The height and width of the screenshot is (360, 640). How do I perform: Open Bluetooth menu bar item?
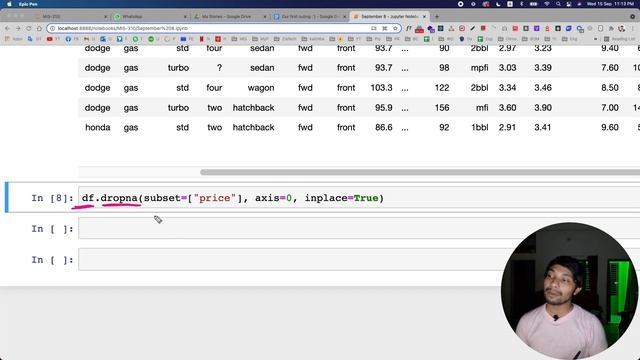coord(522,4)
